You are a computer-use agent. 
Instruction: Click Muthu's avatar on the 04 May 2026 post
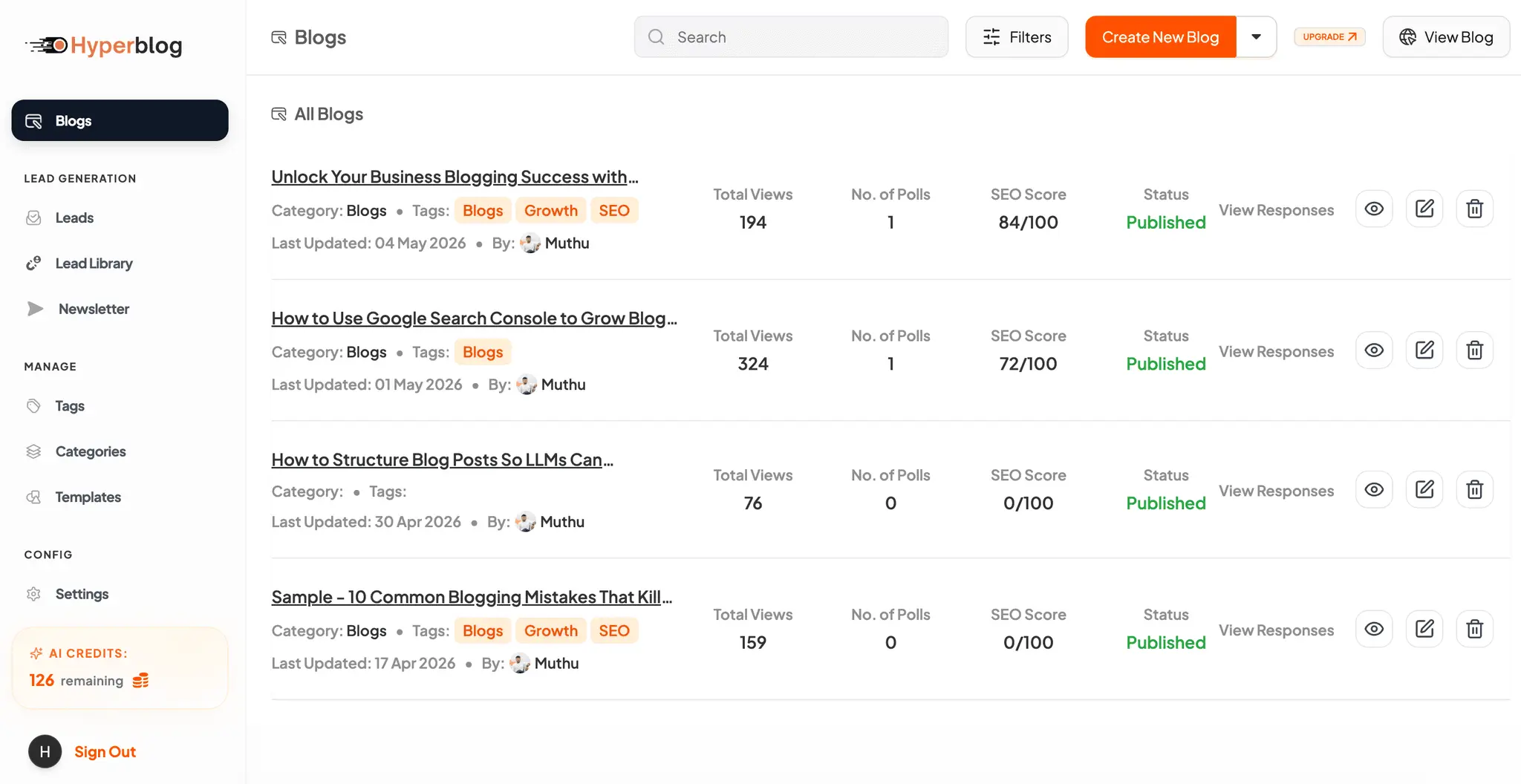(x=530, y=244)
